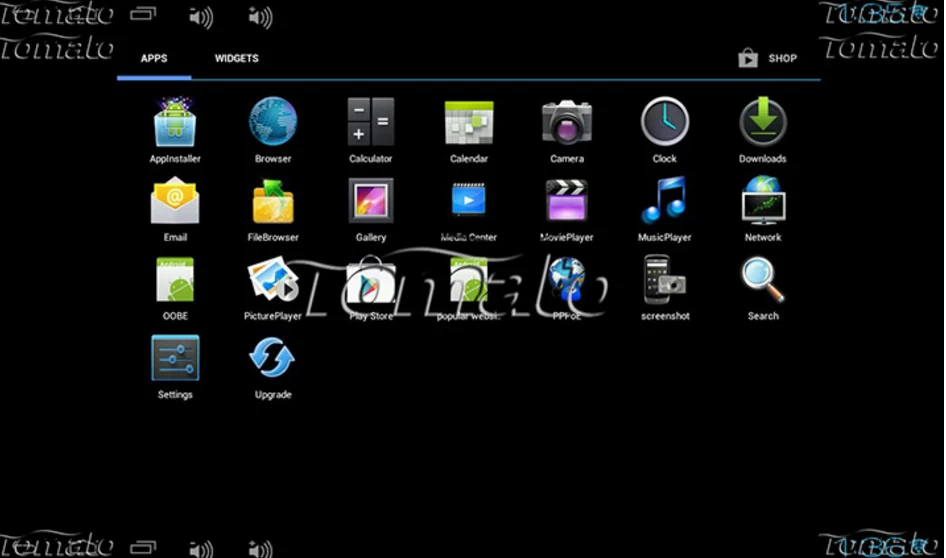This screenshot has height=558, width=946.
Task: Tap recent apps icon in top bar
Action: tap(144, 13)
